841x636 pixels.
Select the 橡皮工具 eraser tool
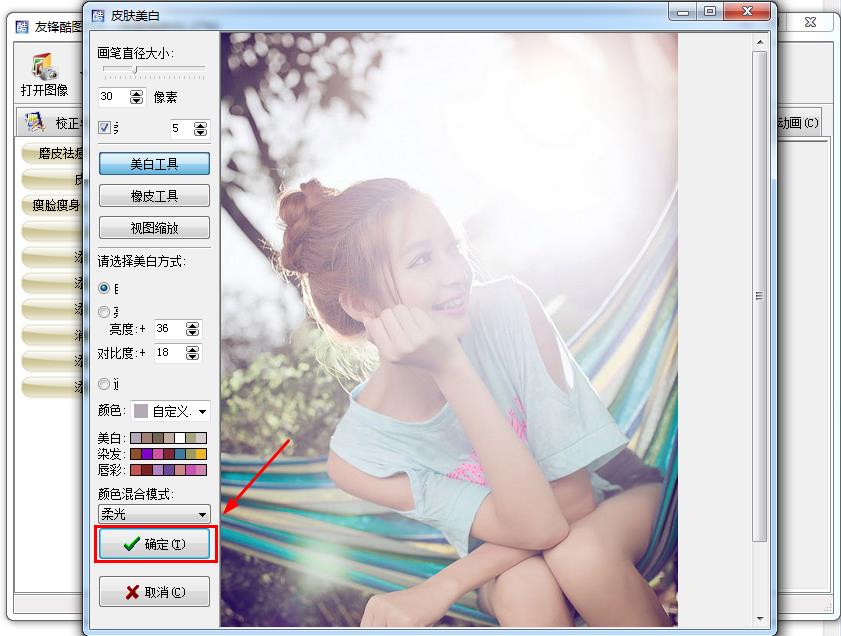[154, 196]
